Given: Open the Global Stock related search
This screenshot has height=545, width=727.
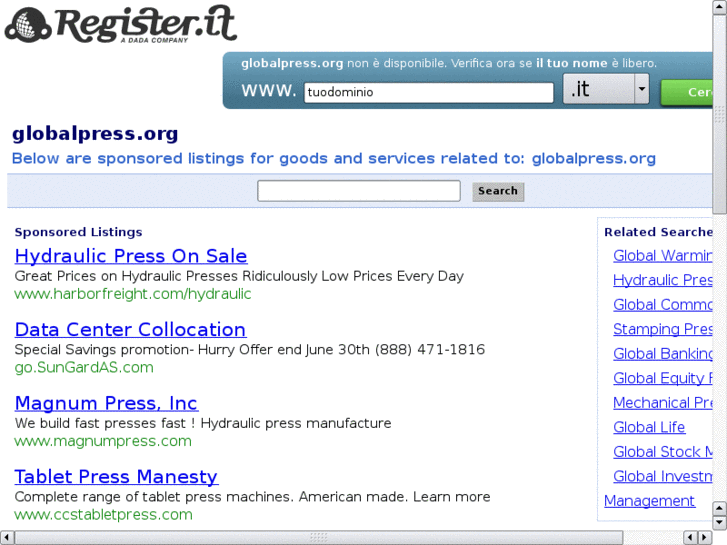Looking at the screenshot, I should coord(663,452).
